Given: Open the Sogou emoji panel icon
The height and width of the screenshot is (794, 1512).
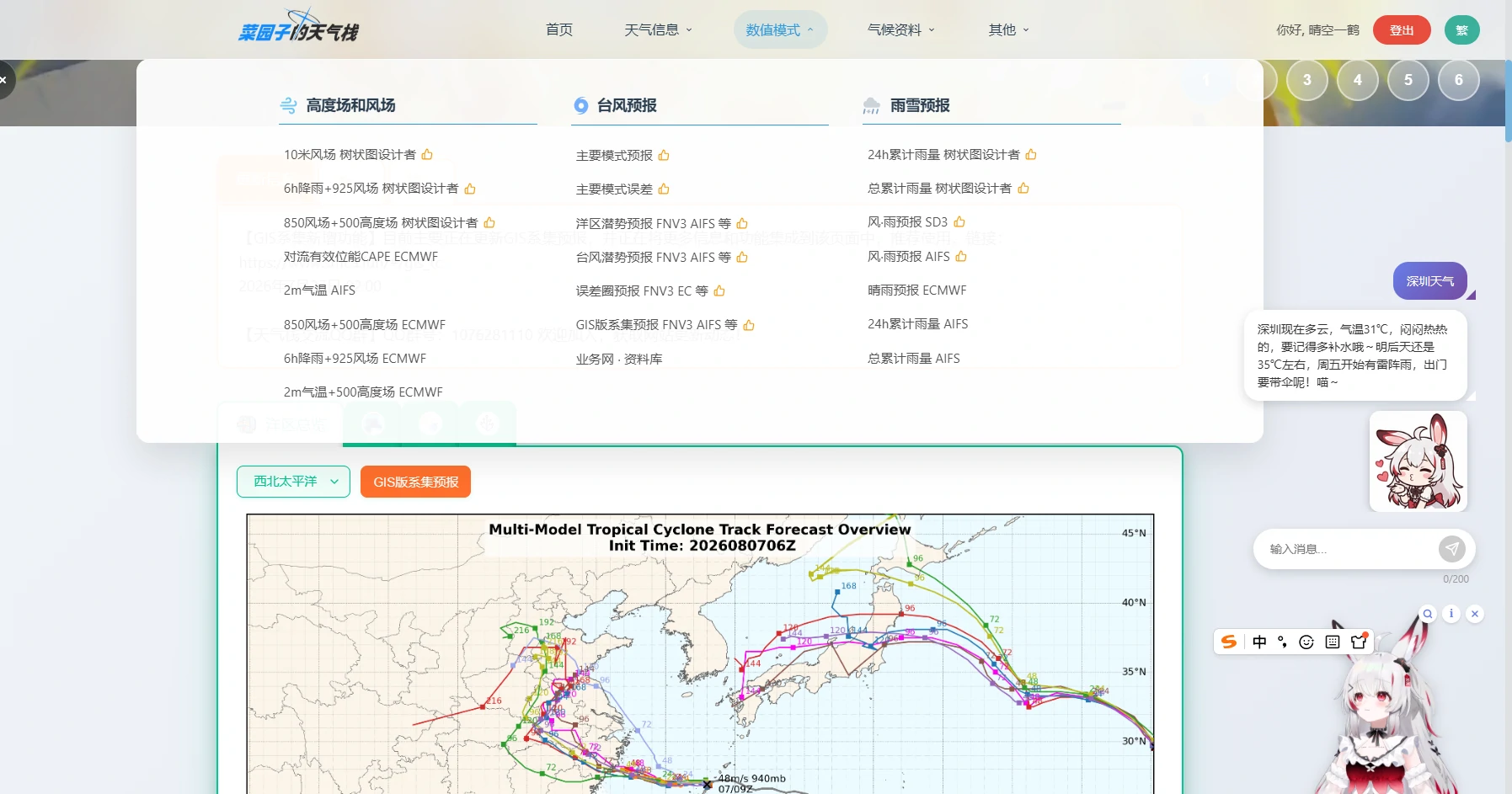Looking at the screenshot, I should click(x=1306, y=642).
